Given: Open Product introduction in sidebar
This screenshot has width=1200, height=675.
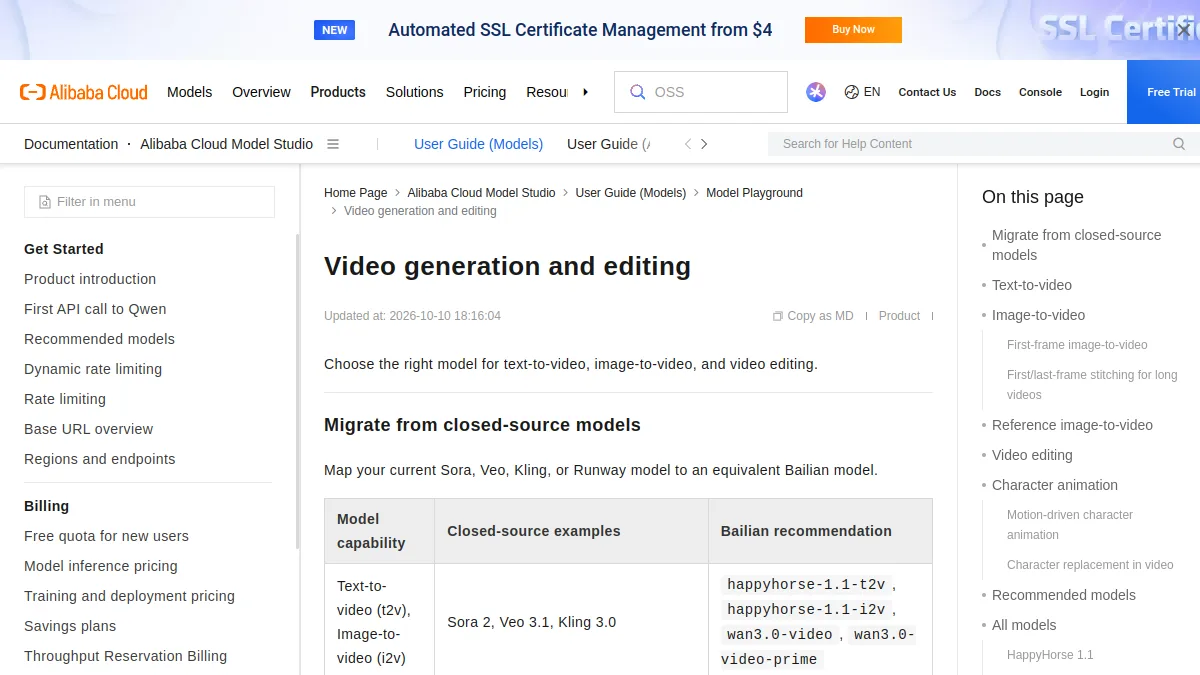Looking at the screenshot, I should (x=90, y=279).
